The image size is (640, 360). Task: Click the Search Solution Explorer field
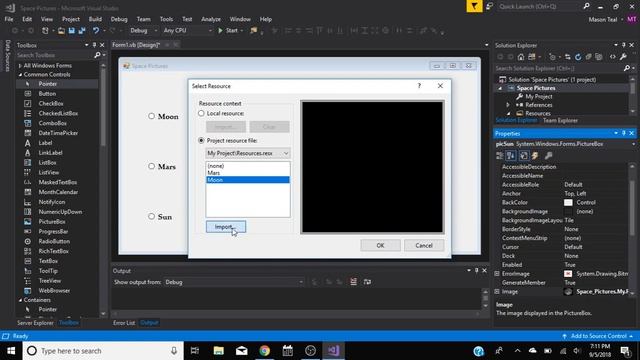(559, 69)
